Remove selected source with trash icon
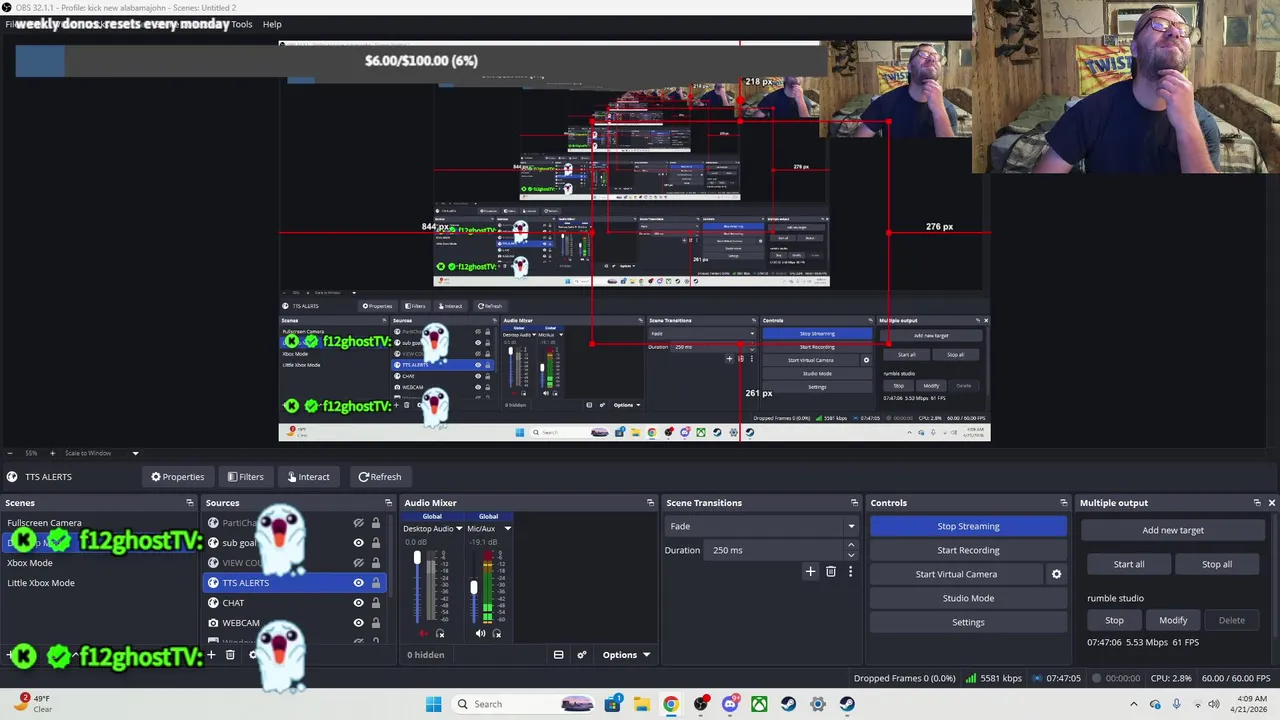 point(230,655)
